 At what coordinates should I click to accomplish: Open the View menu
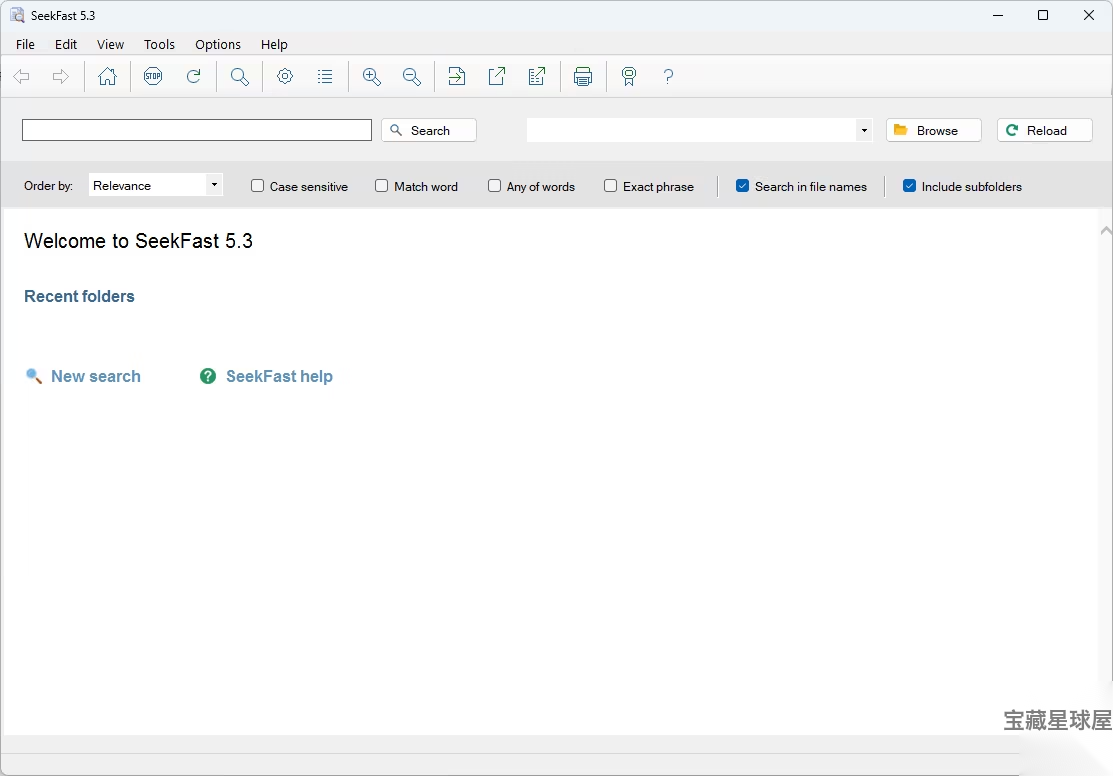(x=110, y=44)
